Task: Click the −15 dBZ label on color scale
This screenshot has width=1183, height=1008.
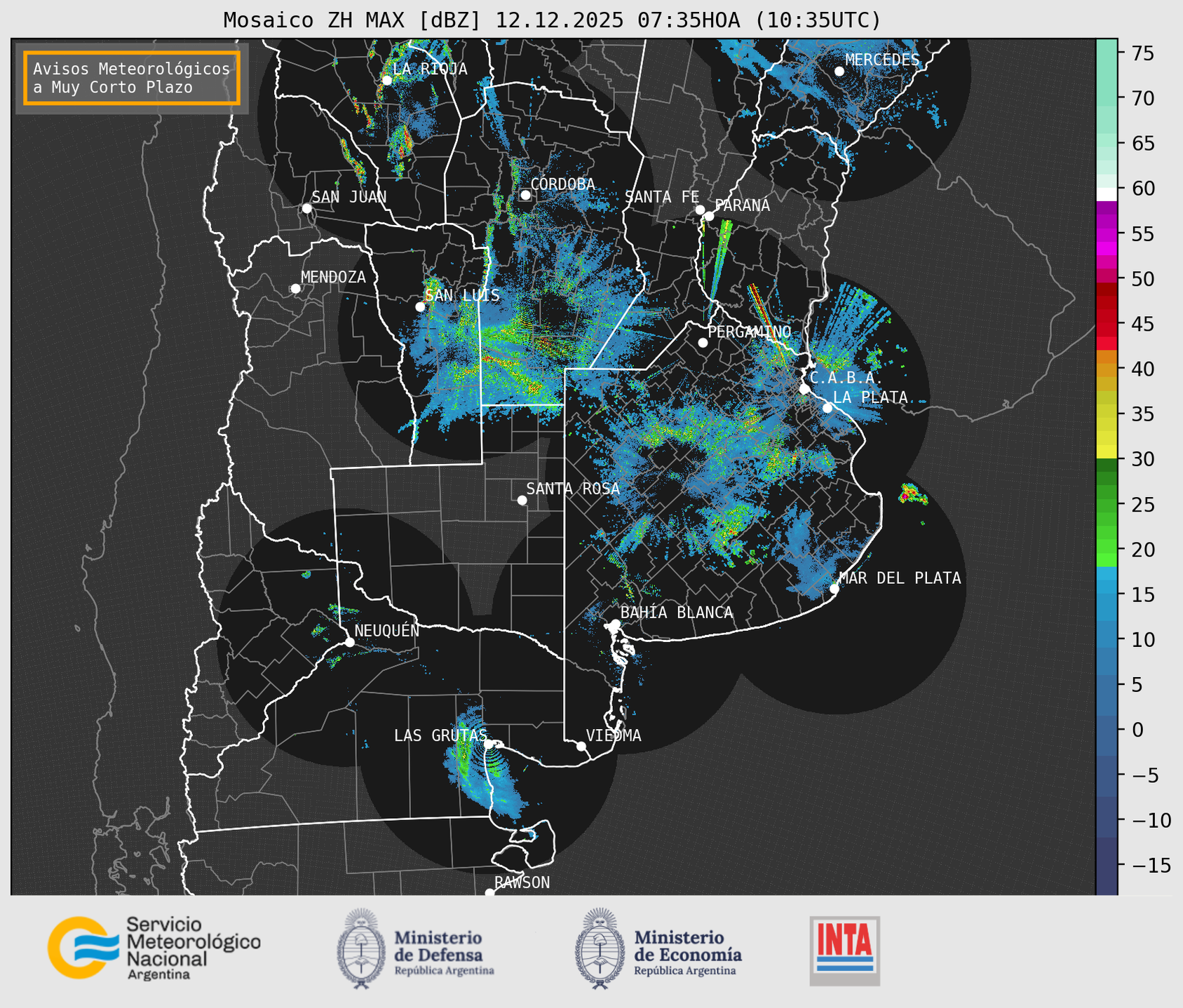Action: coord(1151,865)
